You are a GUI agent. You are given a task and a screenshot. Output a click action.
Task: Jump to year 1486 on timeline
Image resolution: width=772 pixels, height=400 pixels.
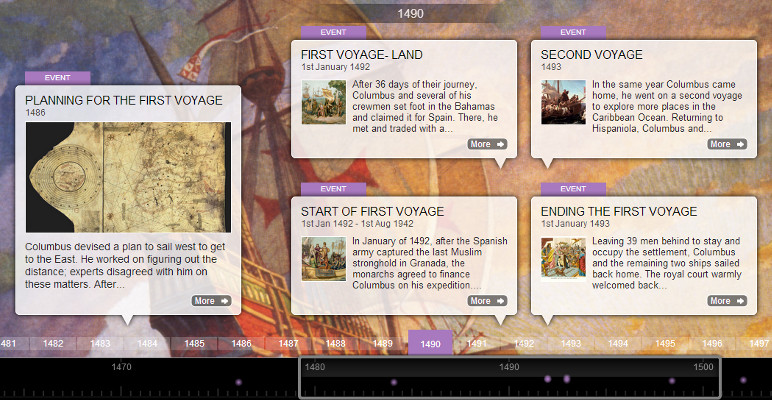241,343
